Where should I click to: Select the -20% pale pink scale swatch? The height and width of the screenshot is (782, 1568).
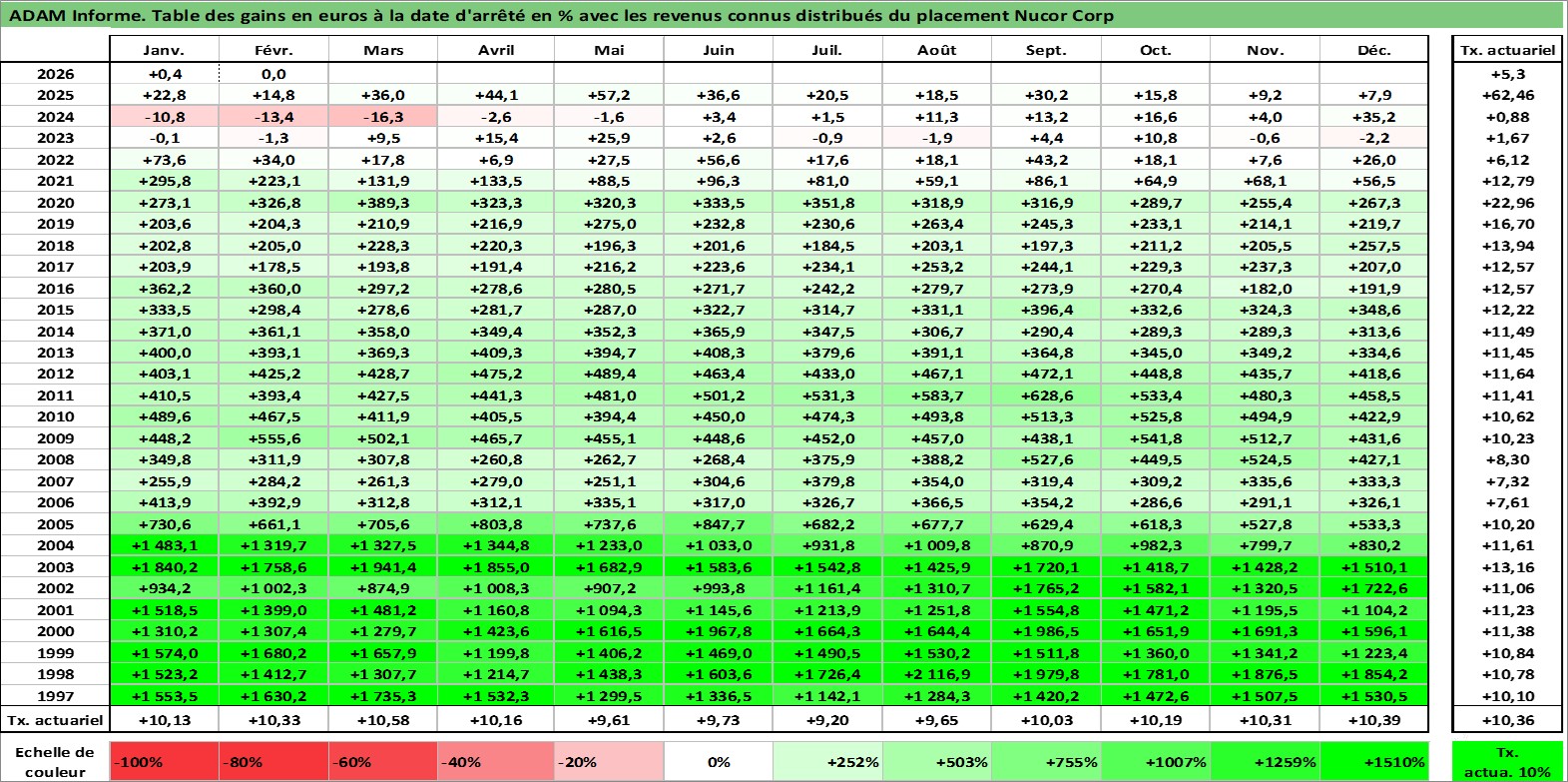coord(609,761)
